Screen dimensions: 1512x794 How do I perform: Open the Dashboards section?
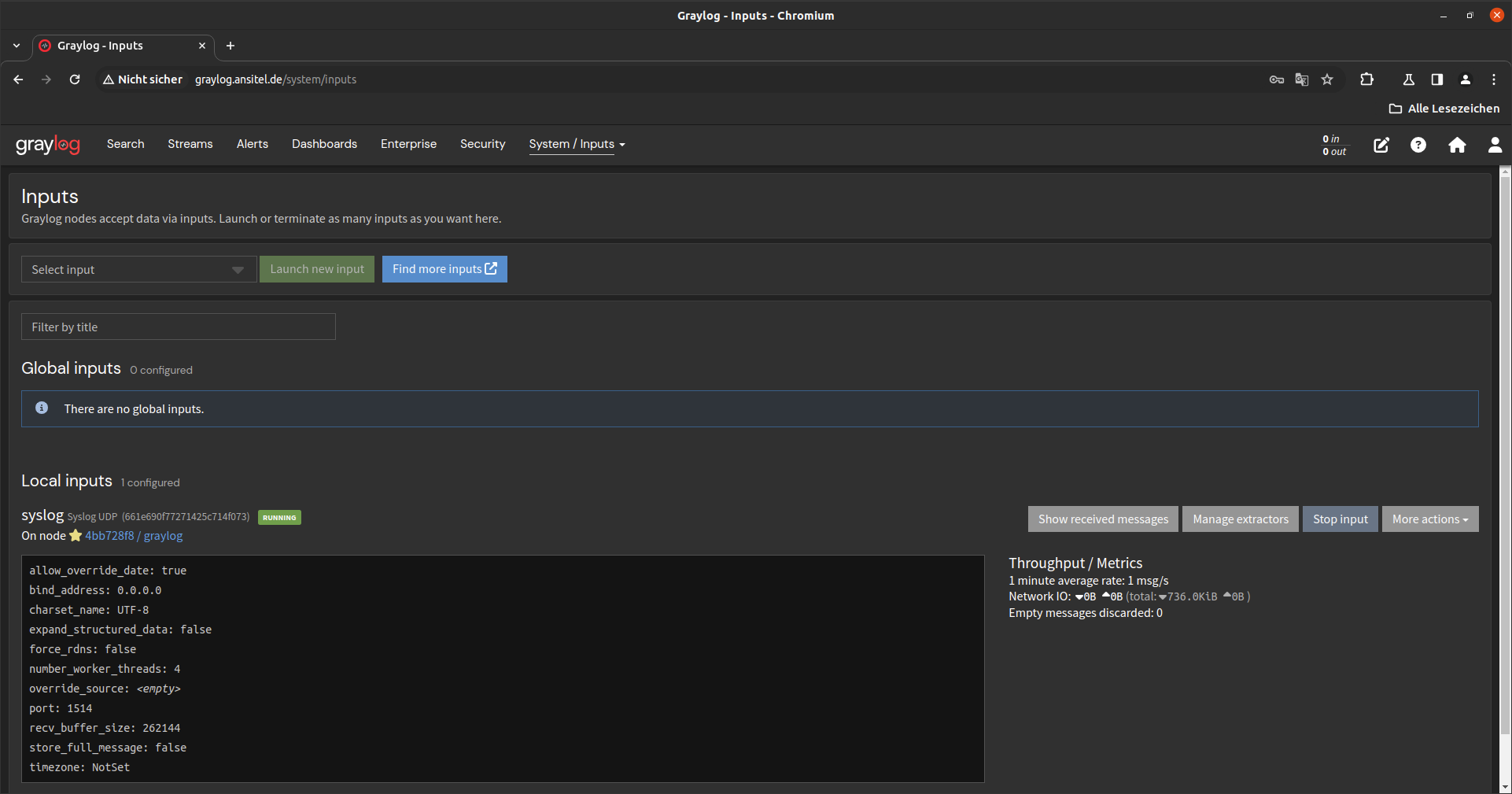coord(324,144)
